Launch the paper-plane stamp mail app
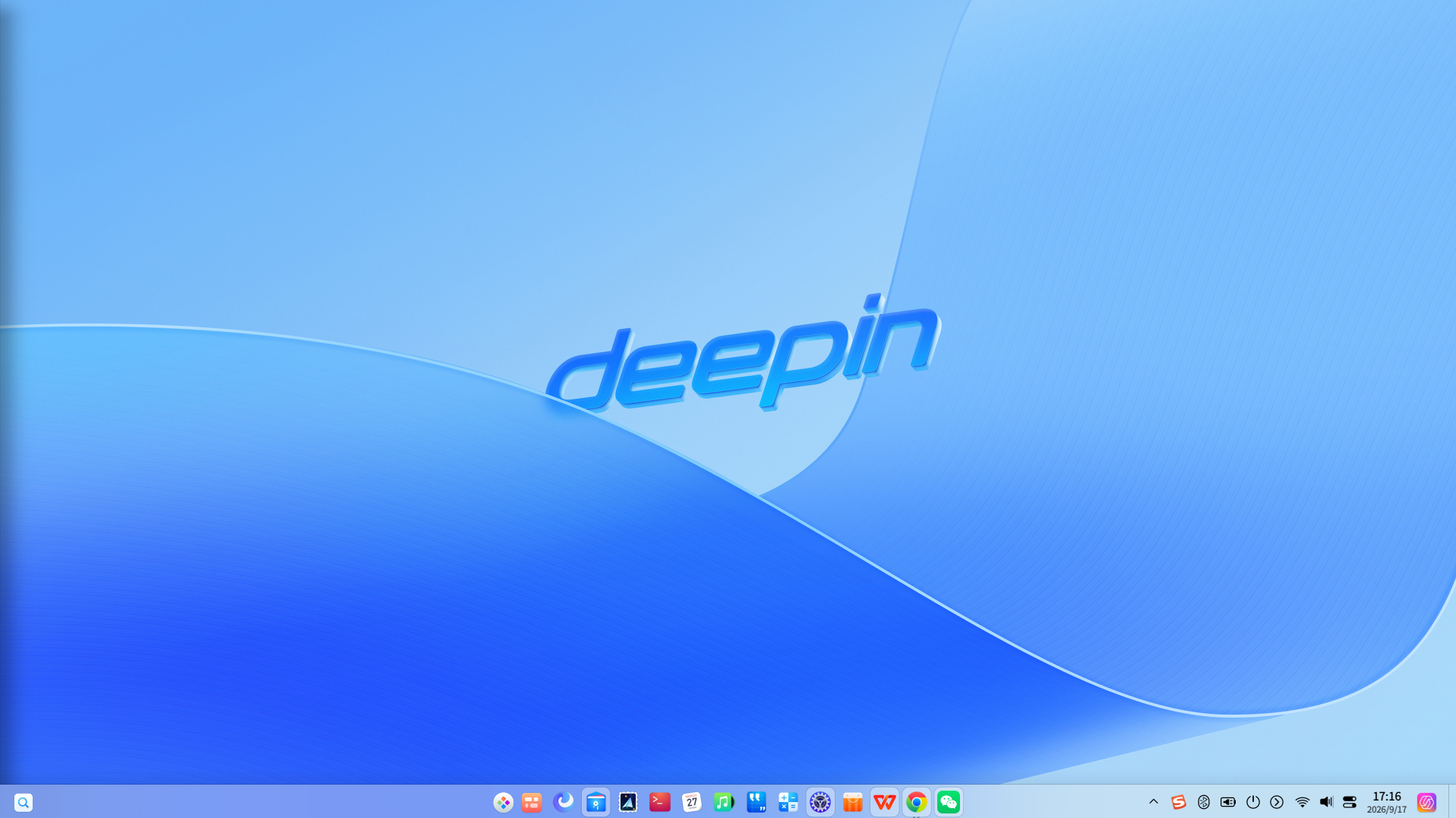This screenshot has width=1456, height=818. [x=628, y=802]
